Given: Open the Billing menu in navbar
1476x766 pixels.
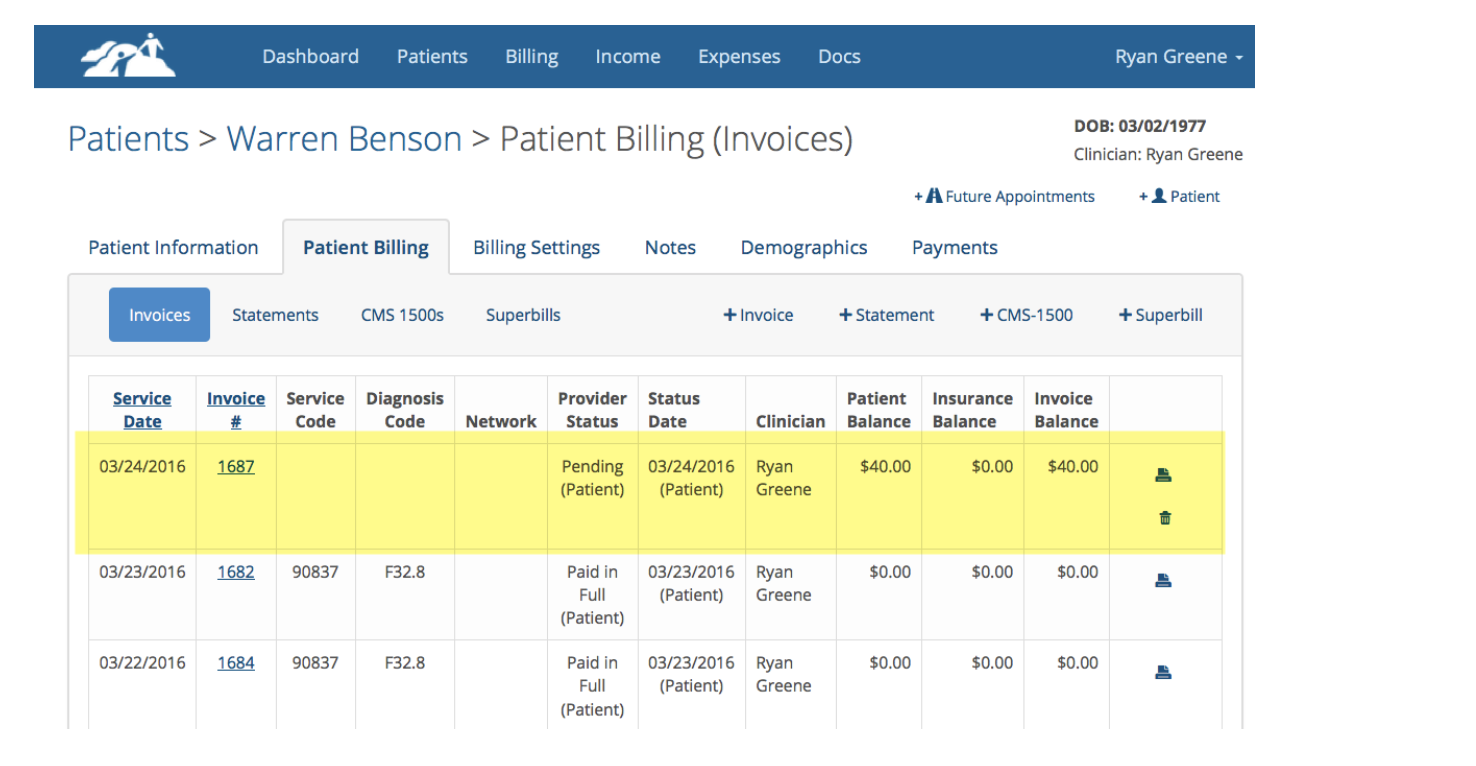Looking at the screenshot, I should click(531, 57).
